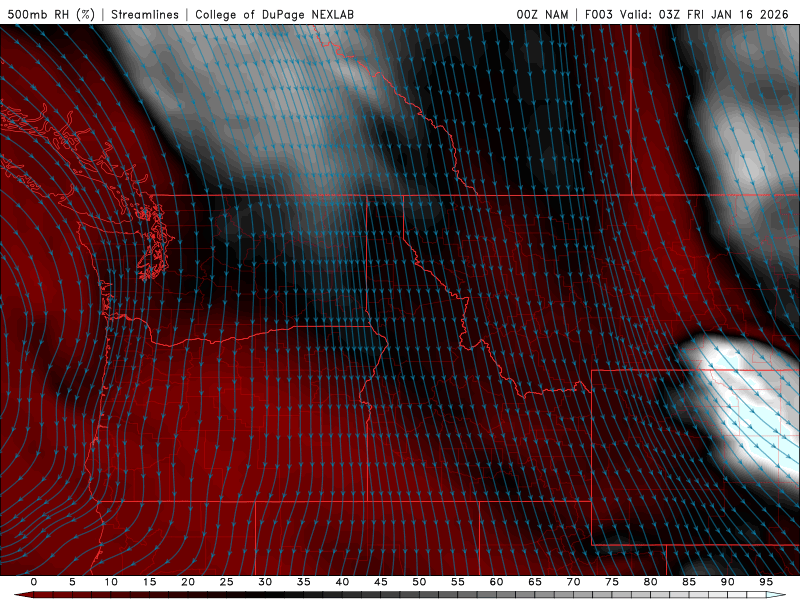Click the color scale value "70"
Viewport: 800px width, 600px height.
[573, 582]
